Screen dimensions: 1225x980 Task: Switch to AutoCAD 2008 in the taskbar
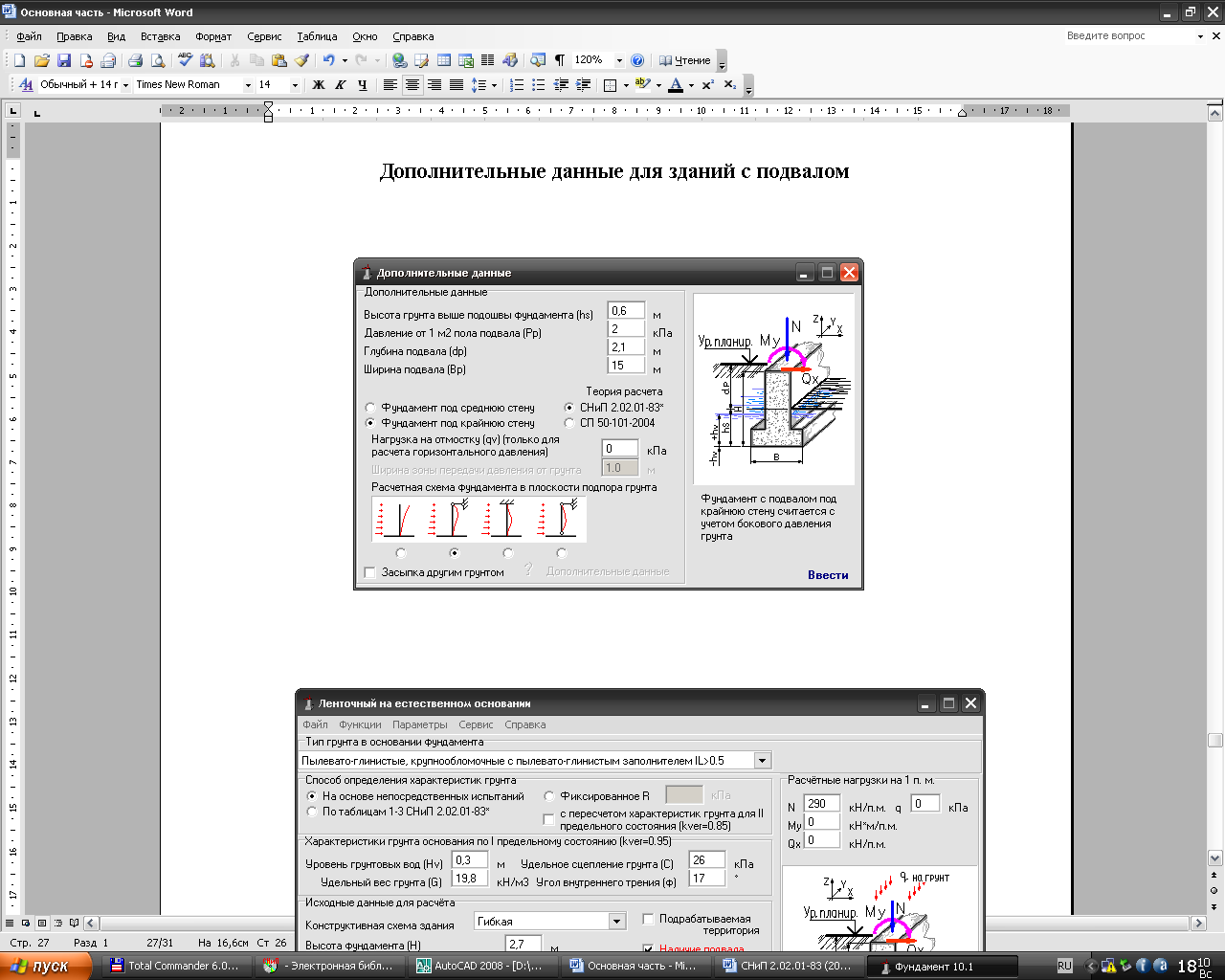485,966
